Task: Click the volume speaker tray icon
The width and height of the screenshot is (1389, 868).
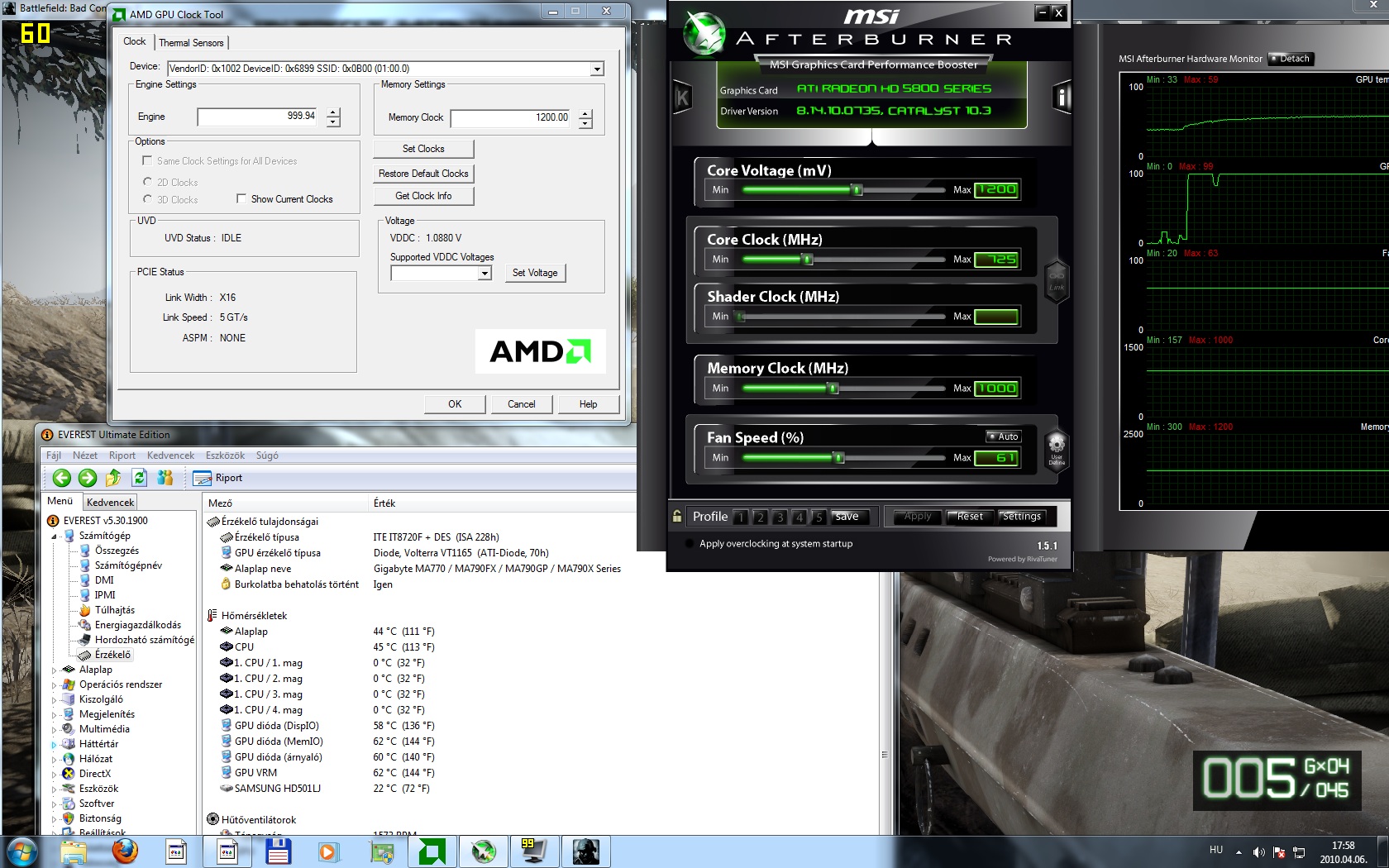Action: [1258, 852]
